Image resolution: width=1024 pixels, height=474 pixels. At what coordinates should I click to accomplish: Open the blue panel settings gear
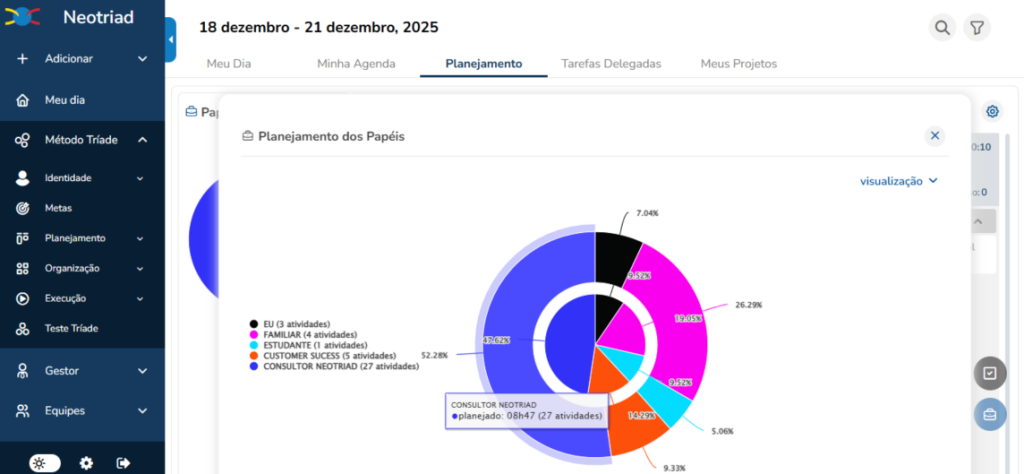[993, 111]
